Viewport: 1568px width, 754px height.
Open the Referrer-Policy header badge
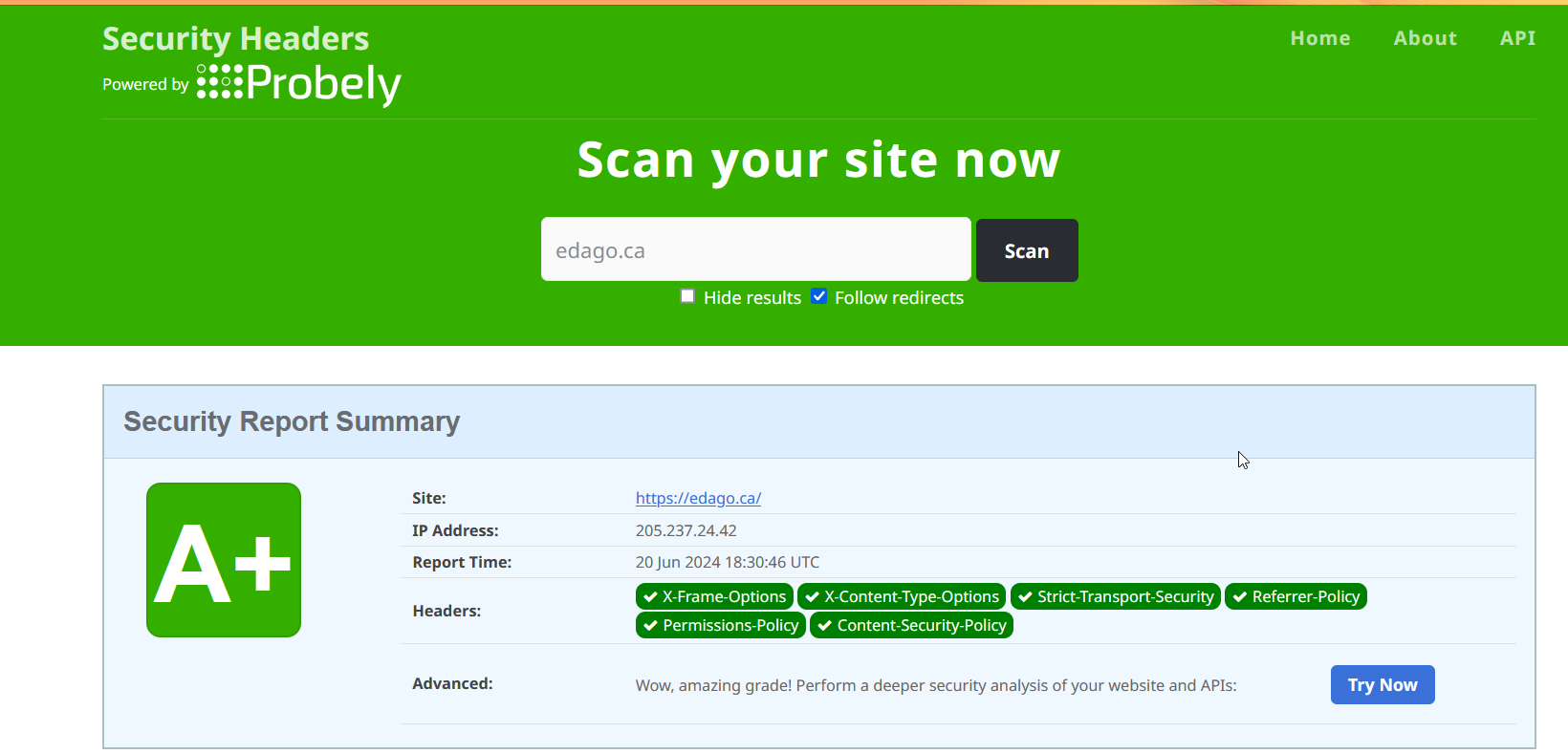(1296, 596)
